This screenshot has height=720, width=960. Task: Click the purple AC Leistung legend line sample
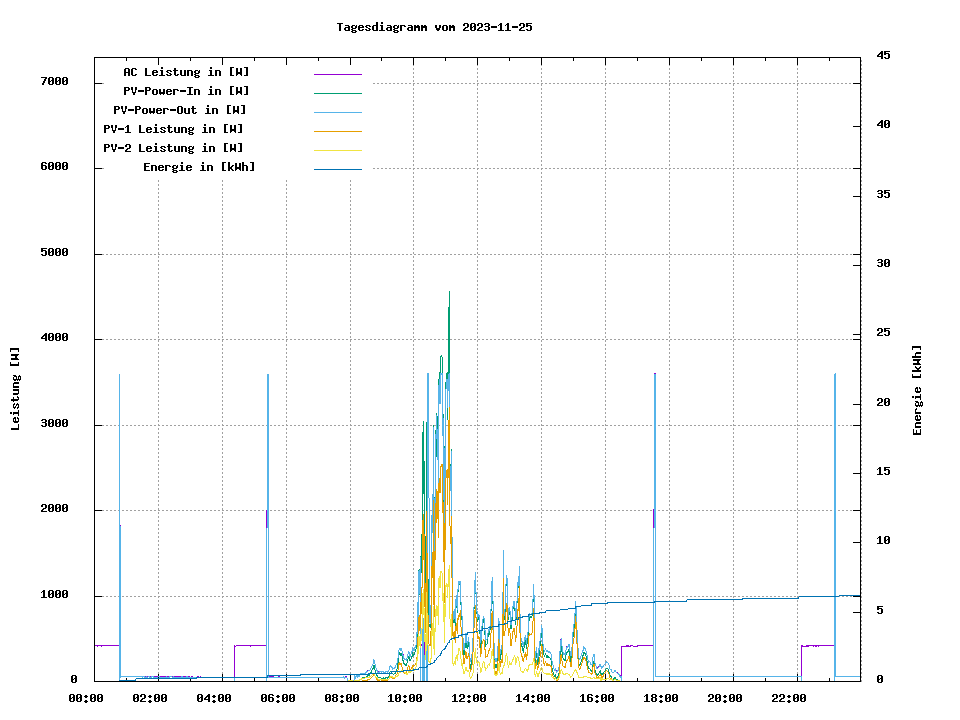pyautogui.click(x=337, y=74)
